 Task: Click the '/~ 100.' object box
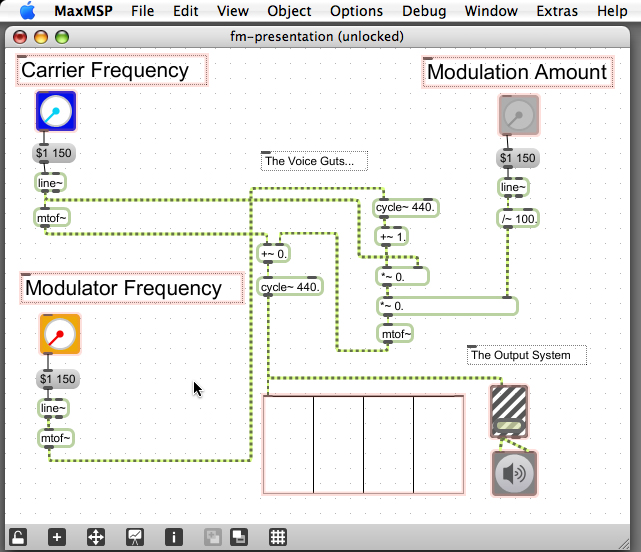point(519,218)
